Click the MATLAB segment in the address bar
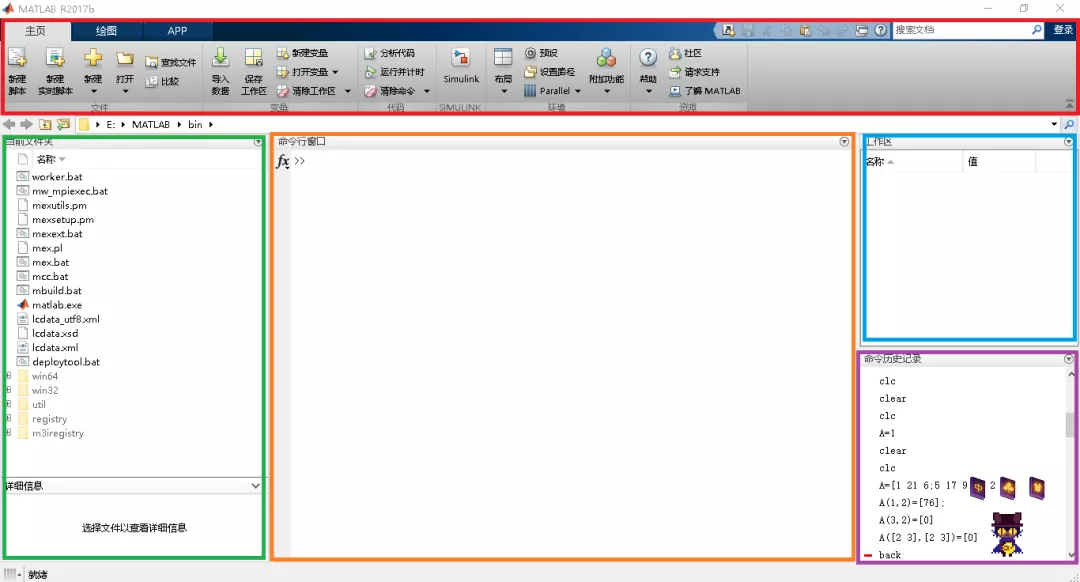The height and width of the screenshot is (582, 1080). [151, 125]
